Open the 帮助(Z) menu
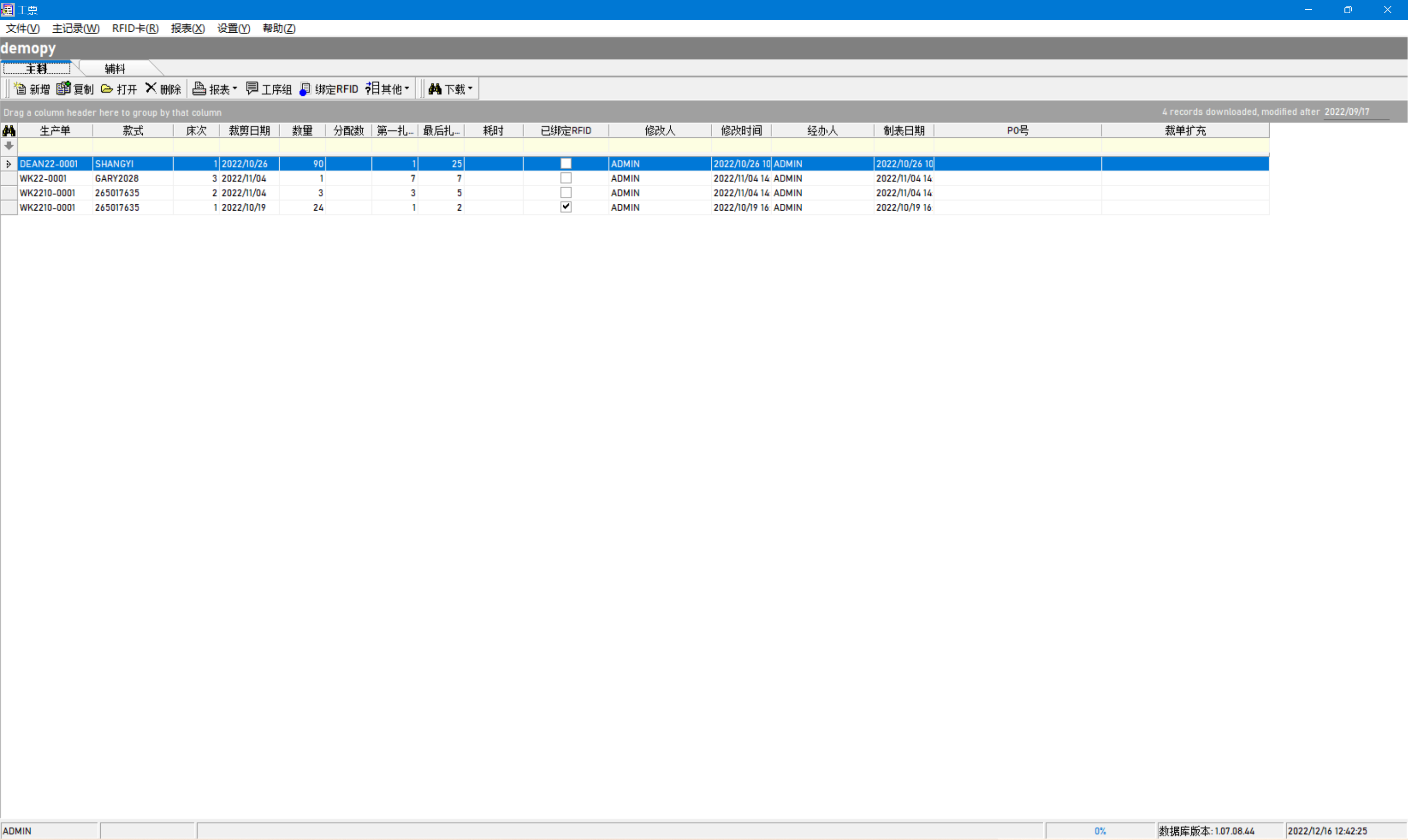The width and height of the screenshot is (1408, 840). click(x=279, y=28)
